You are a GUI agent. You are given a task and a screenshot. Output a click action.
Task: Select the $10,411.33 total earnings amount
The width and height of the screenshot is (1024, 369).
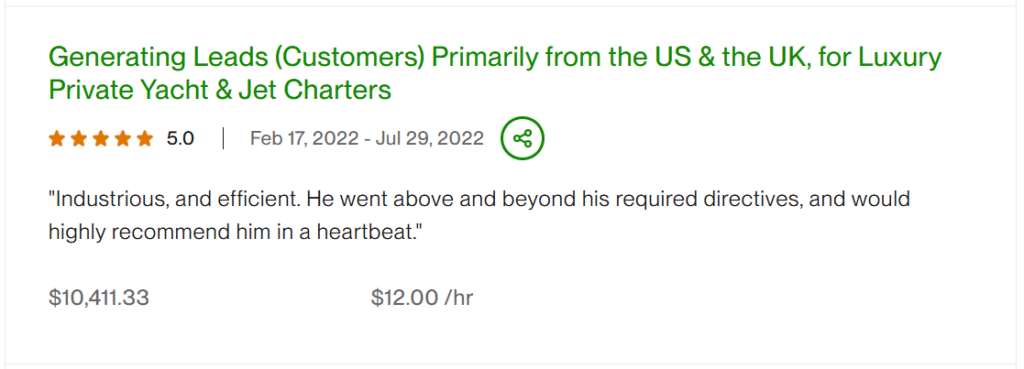[x=99, y=298]
